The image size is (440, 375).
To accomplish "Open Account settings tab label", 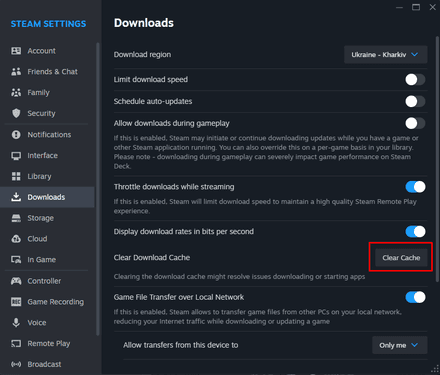I will 41,51.
